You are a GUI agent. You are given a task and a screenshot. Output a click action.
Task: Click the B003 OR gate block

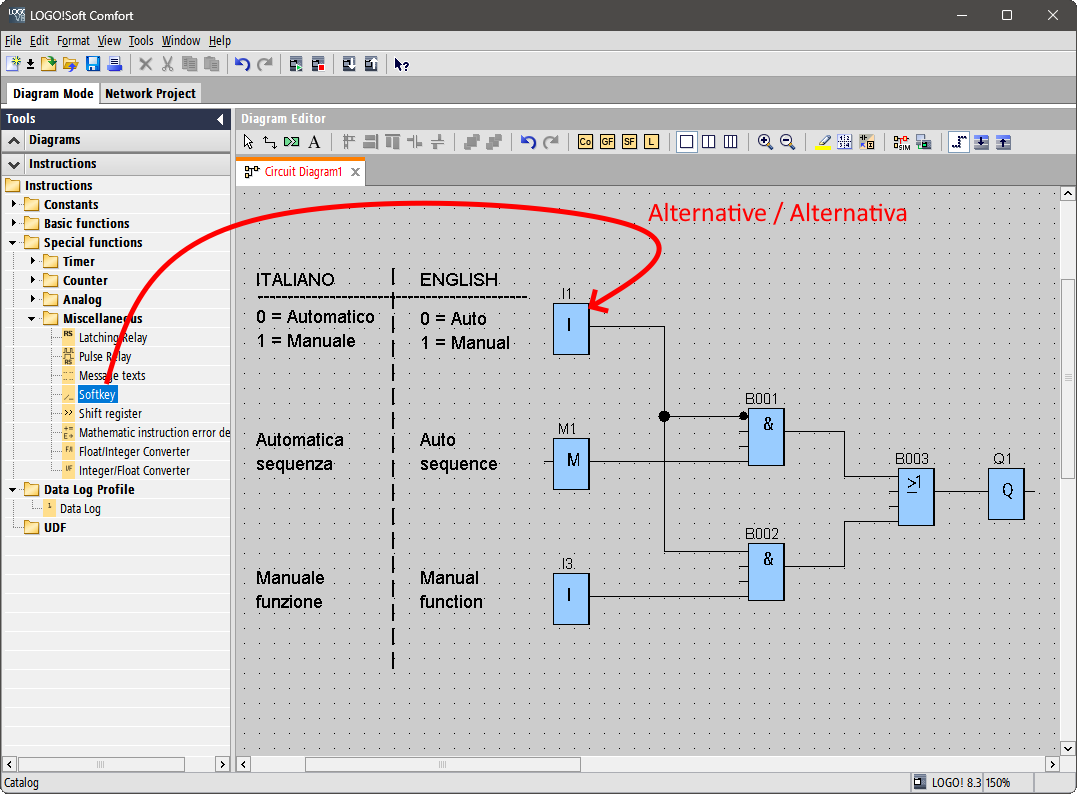tap(916, 497)
